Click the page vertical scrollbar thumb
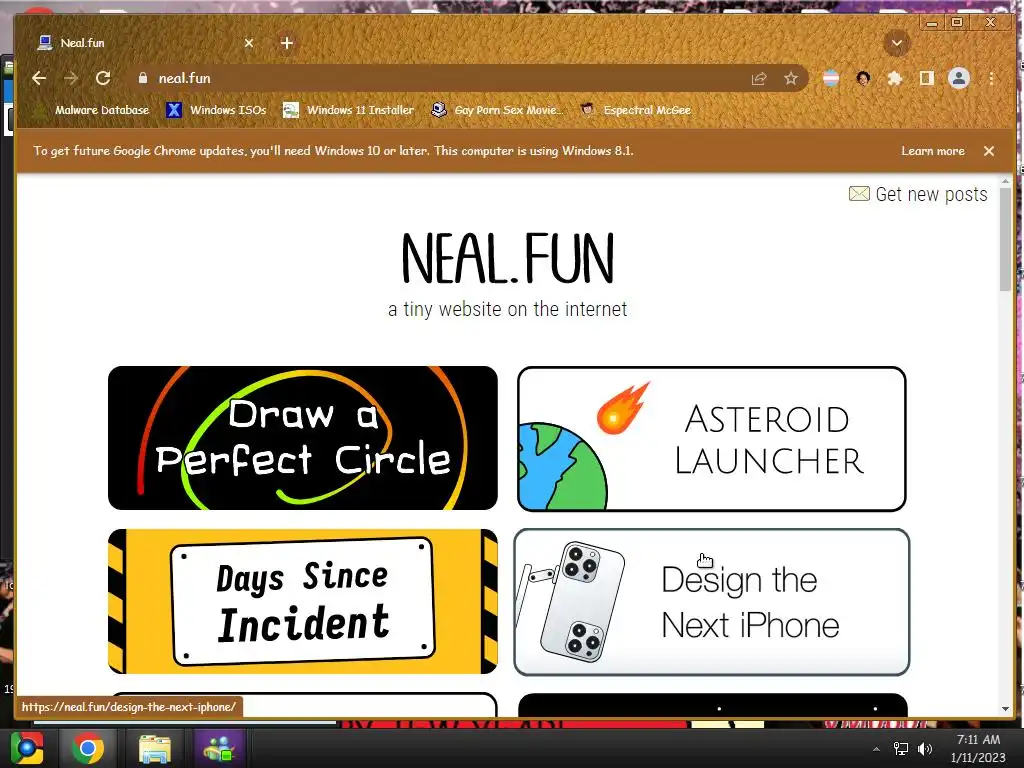The height and width of the screenshot is (768, 1024). [x=1005, y=242]
